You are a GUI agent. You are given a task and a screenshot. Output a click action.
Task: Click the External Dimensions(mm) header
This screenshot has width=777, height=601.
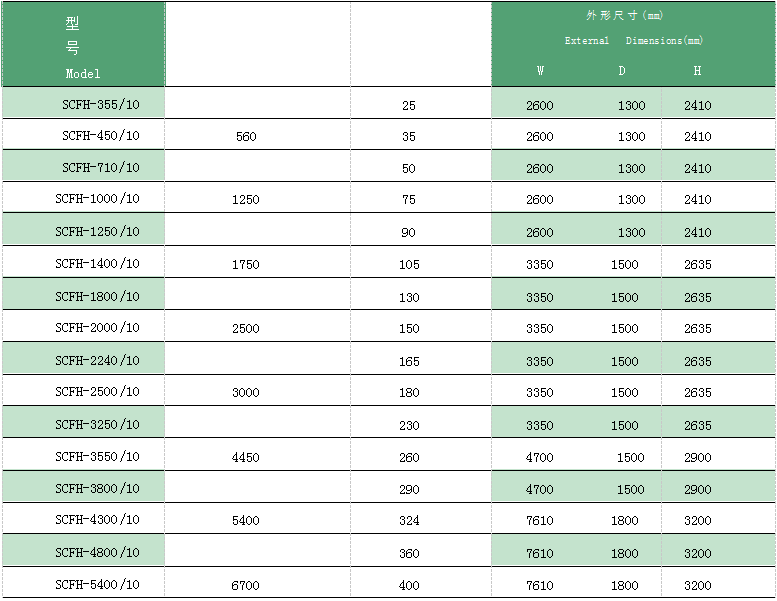coord(633,41)
